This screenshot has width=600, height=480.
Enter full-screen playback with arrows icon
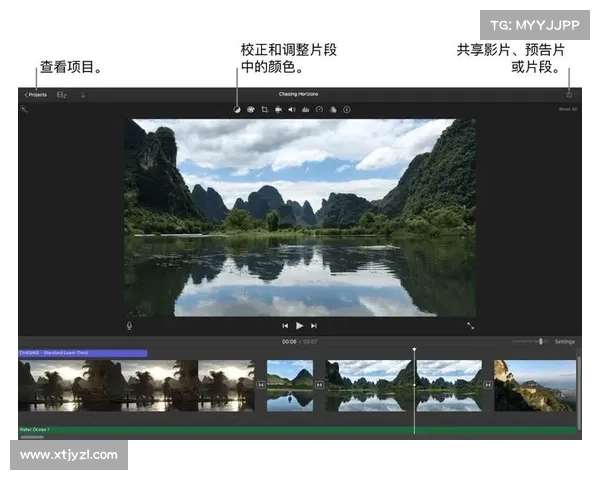471,326
